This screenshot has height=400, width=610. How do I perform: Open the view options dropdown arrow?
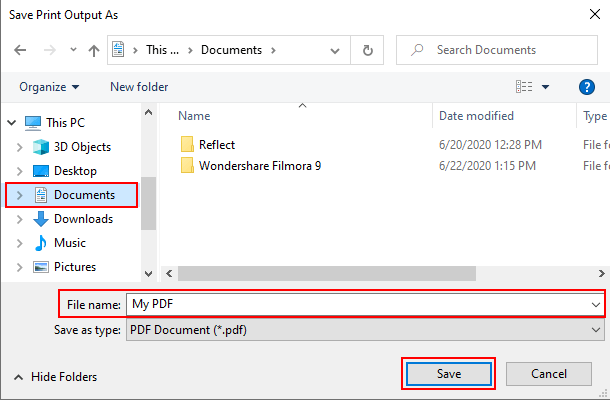click(x=545, y=87)
